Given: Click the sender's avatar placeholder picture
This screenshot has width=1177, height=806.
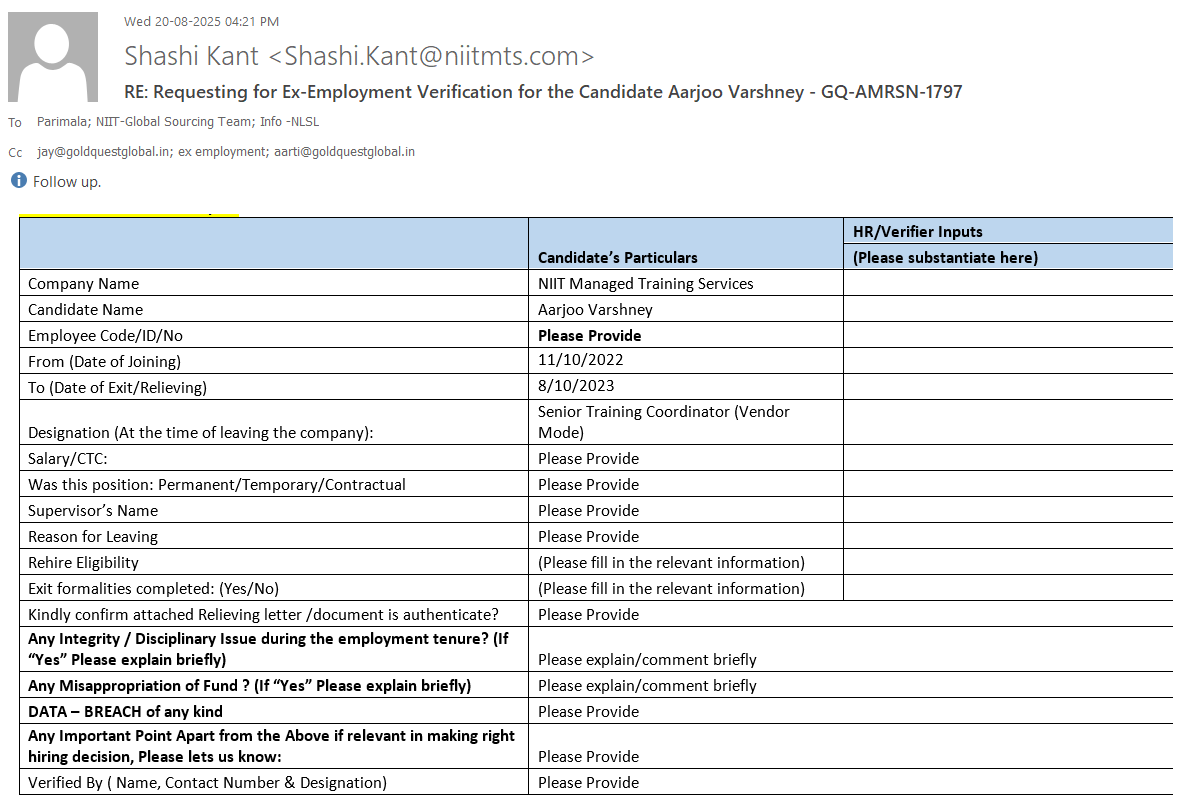Looking at the screenshot, I should click(x=53, y=56).
